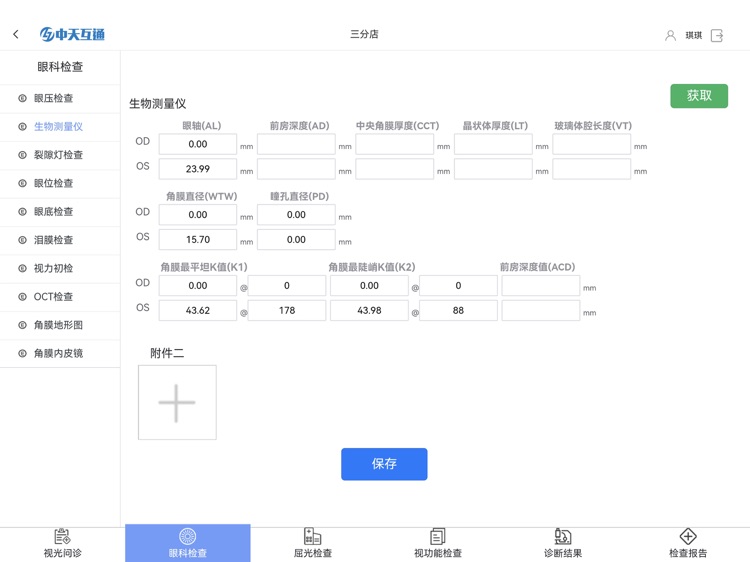
Task: Click the 检查报告 plus-diamond icon
Action: (688, 537)
